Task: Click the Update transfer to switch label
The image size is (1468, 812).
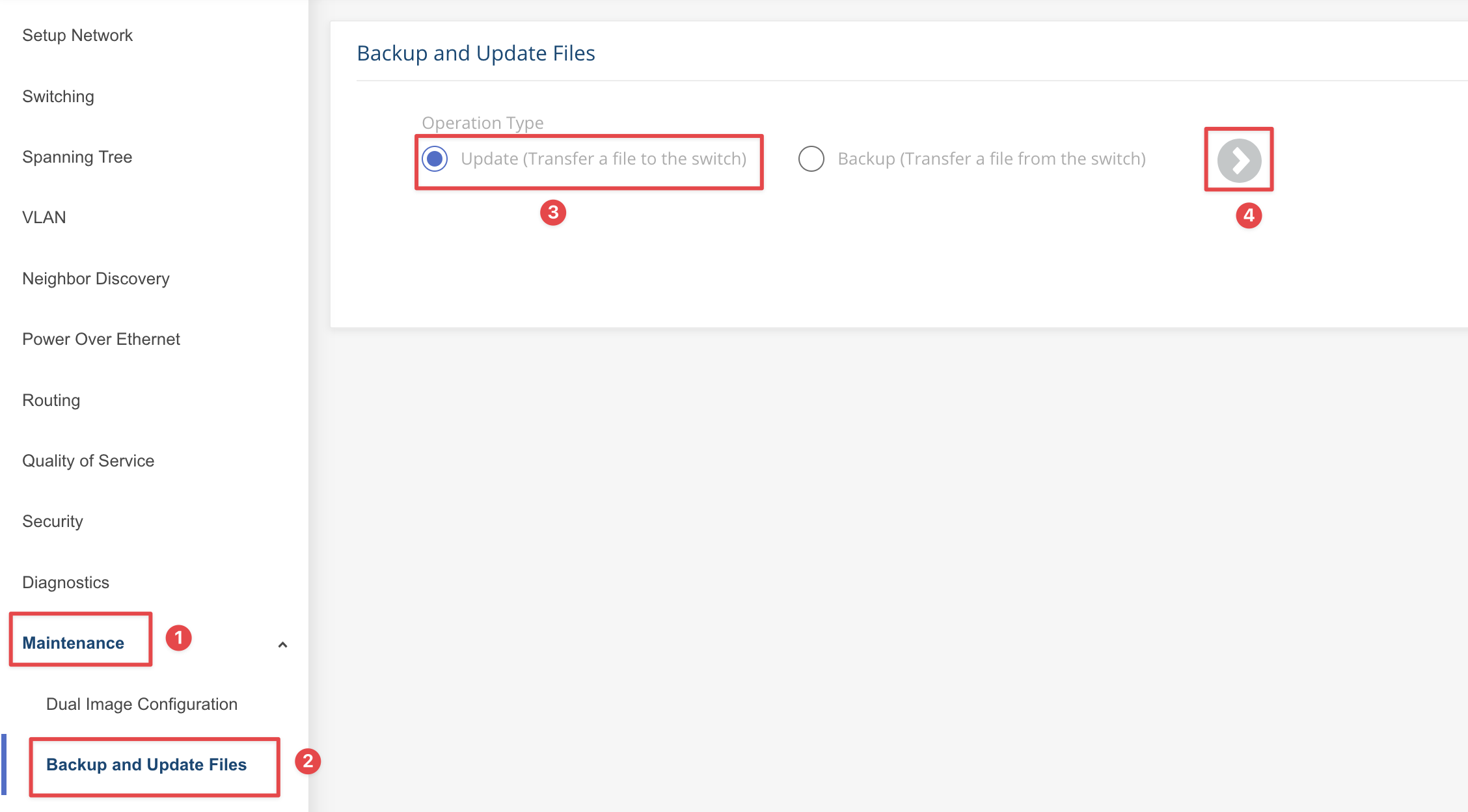Action: 603,159
